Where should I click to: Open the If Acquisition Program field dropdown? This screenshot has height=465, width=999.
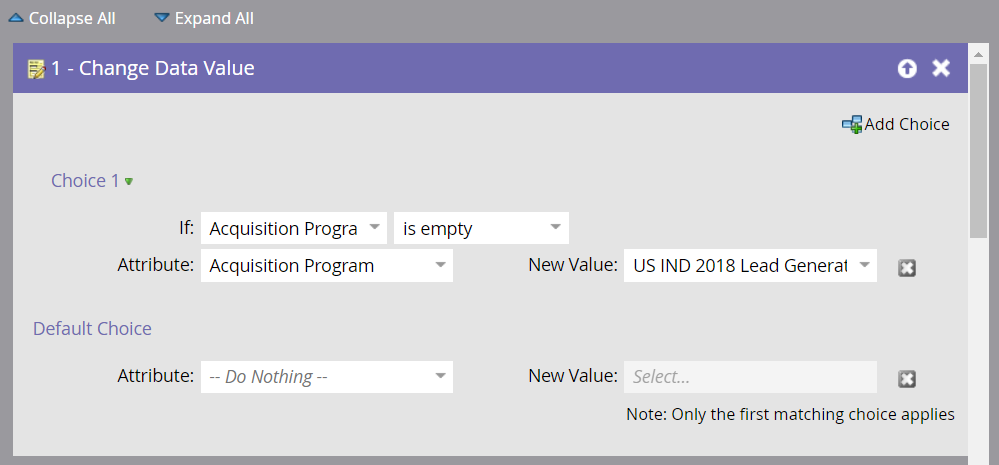coord(294,228)
